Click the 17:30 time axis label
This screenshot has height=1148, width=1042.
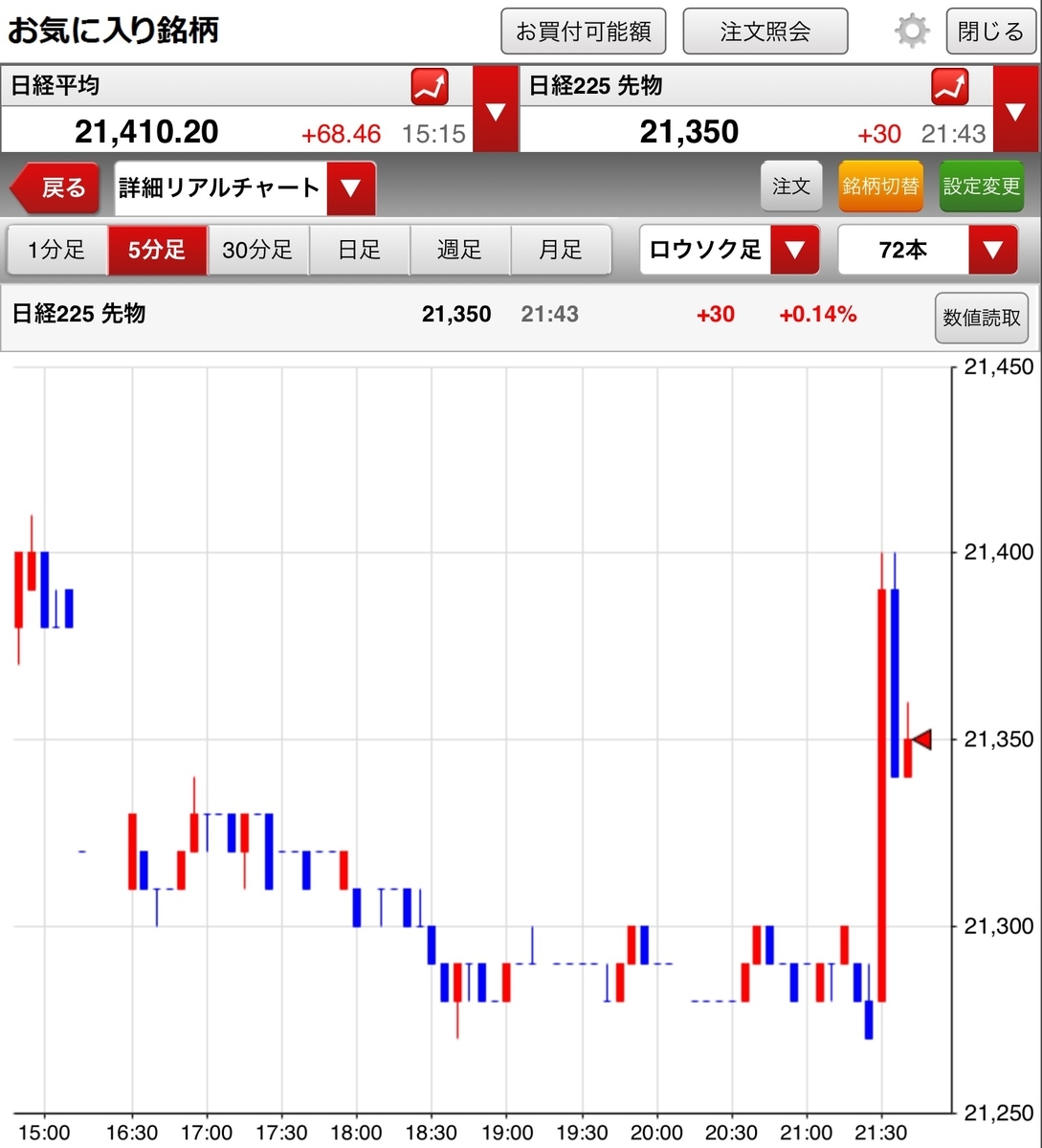(281, 1134)
